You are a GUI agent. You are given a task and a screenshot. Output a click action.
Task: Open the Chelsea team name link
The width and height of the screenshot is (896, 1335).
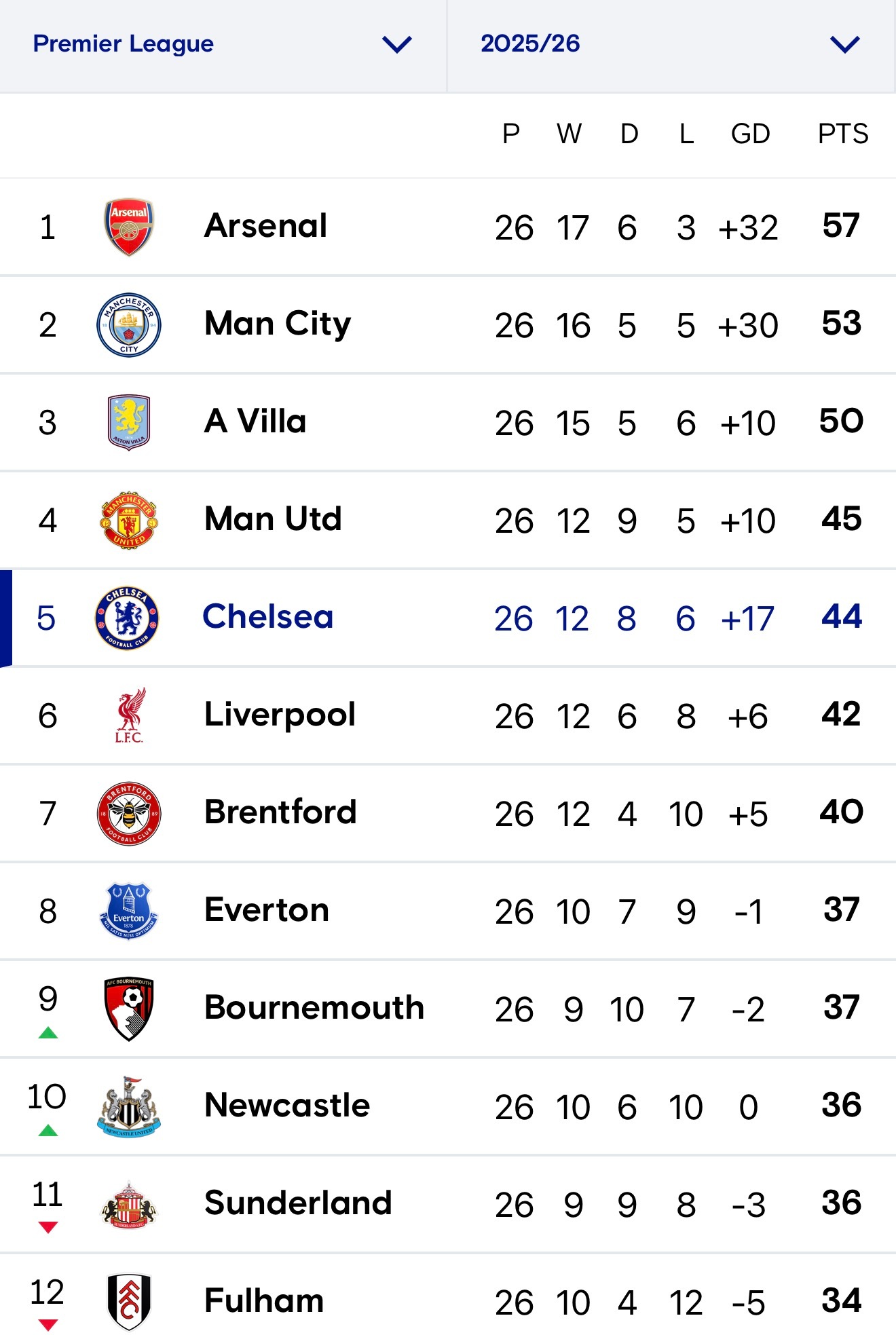[268, 617]
